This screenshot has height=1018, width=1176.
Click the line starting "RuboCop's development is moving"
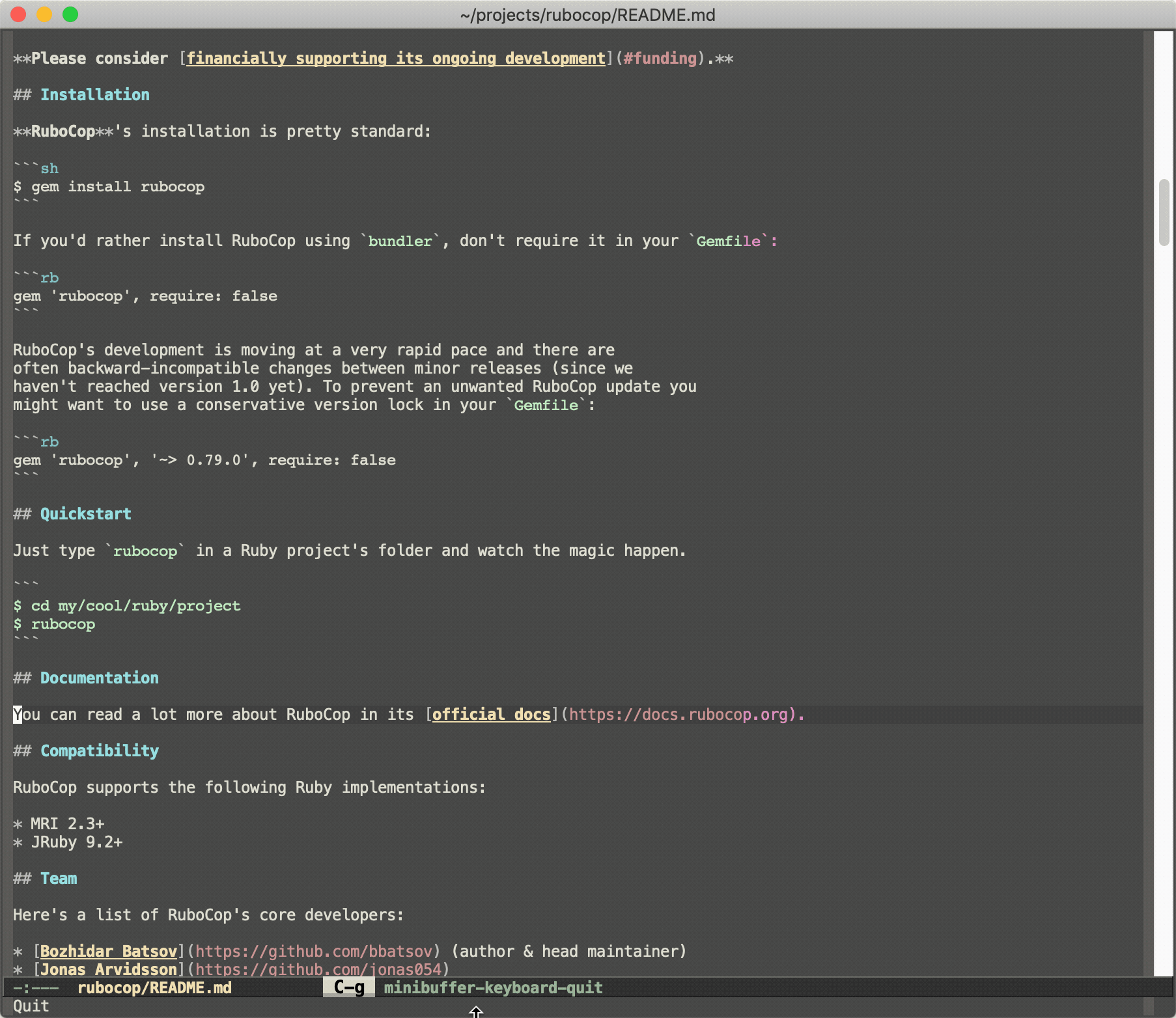pyautogui.click(x=314, y=350)
